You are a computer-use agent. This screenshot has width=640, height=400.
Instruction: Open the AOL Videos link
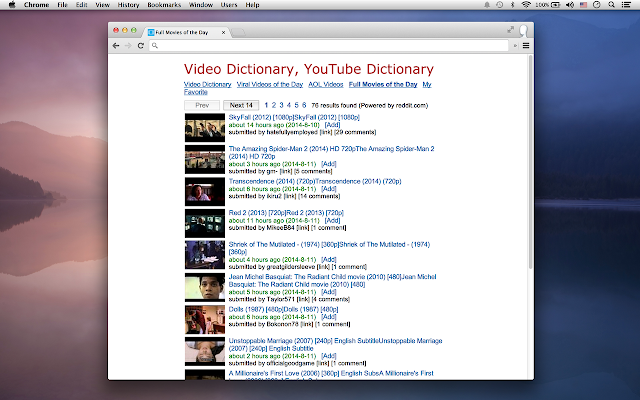tap(326, 84)
